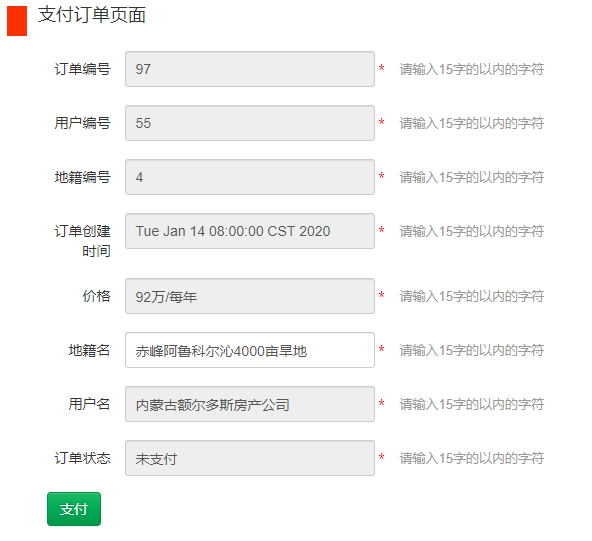Click the 价格 field showing 92万/每年
Screen dimensions: 592x541
click(x=250, y=296)
